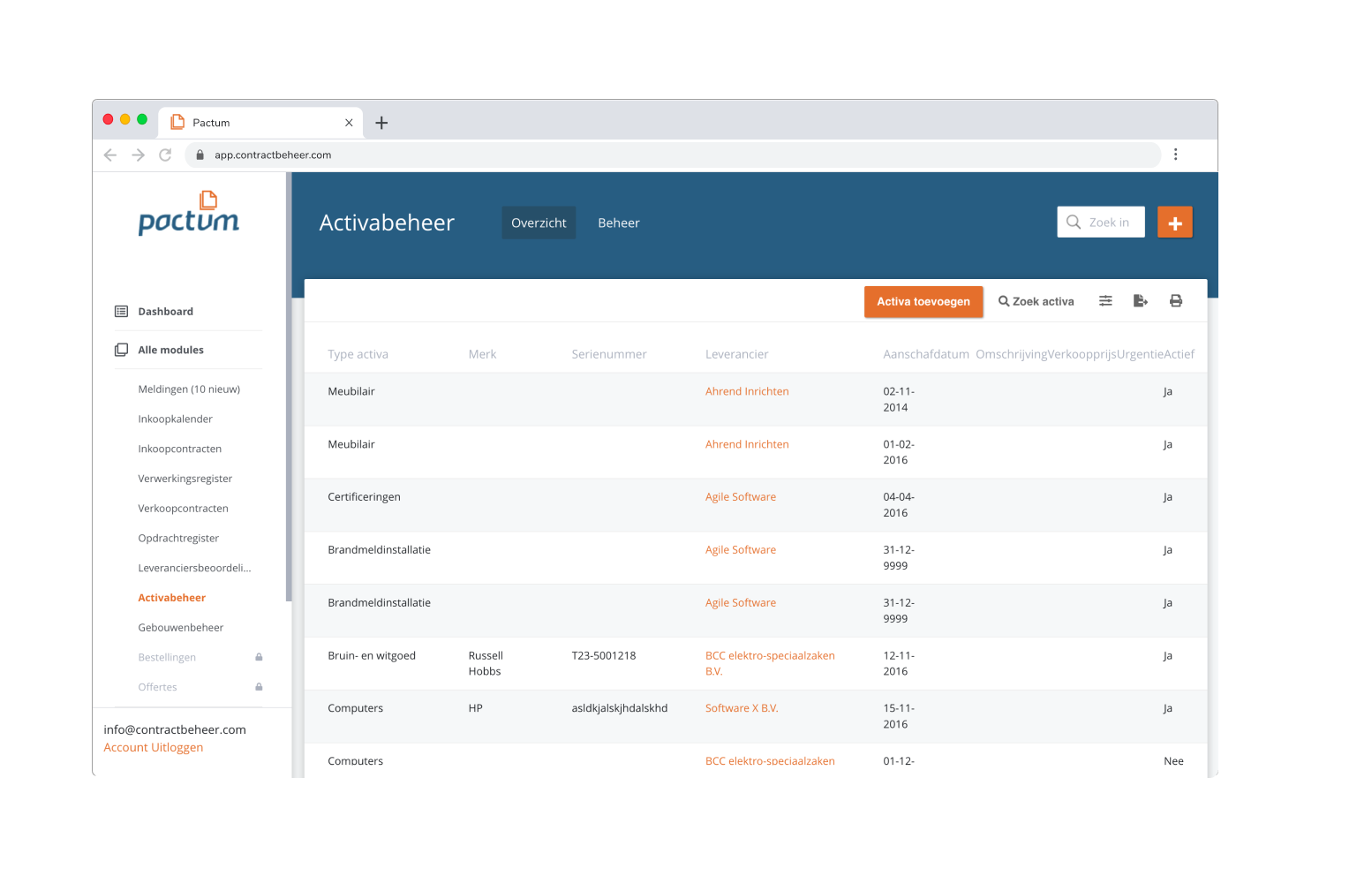Click the Certificeringen cell
Image resolution: width=1372 pixels, height=876 pixels.
click(x=364, y=497)
